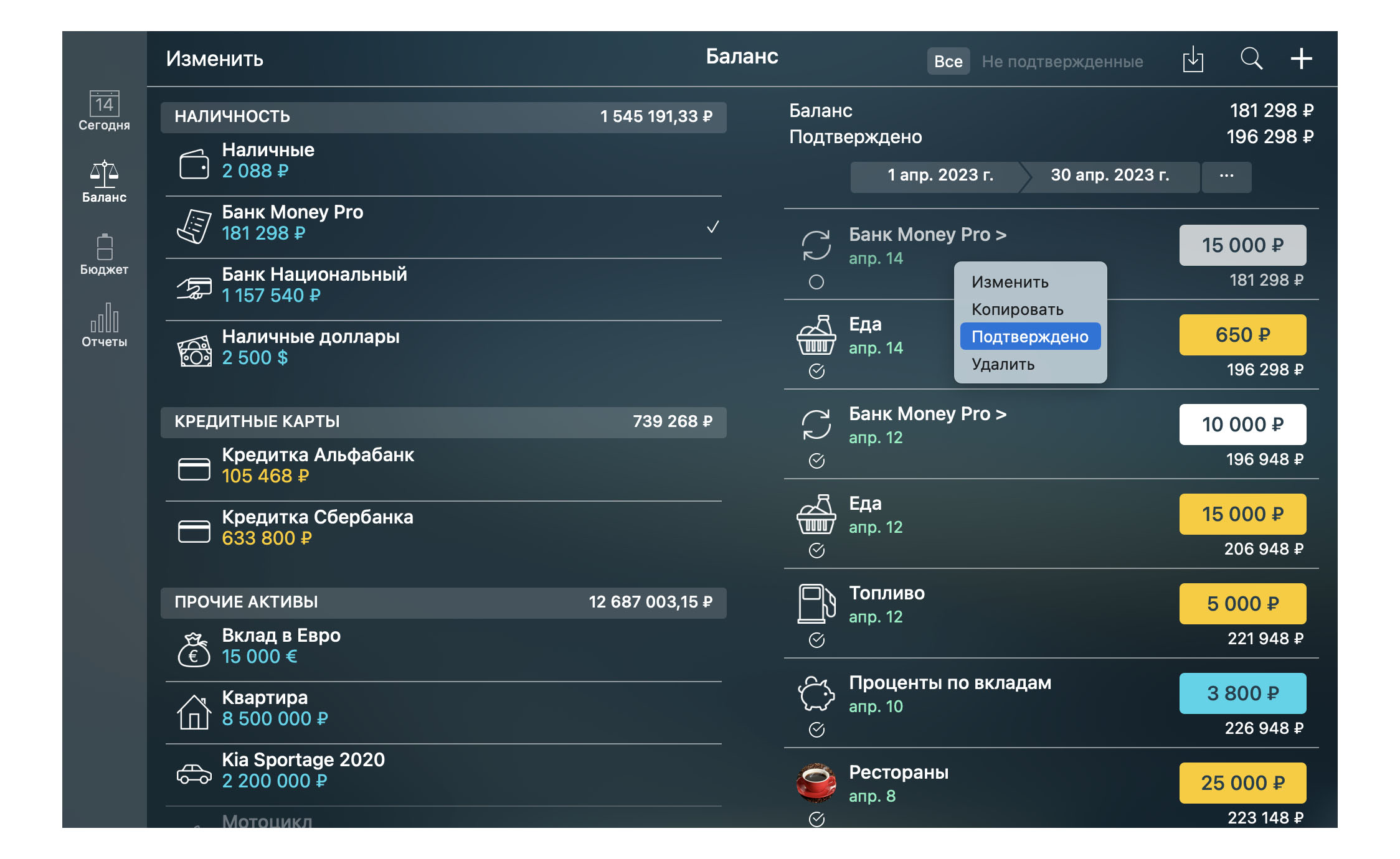Choose Копировать in the context menu
The image size is (1400, 859).
1030,309
